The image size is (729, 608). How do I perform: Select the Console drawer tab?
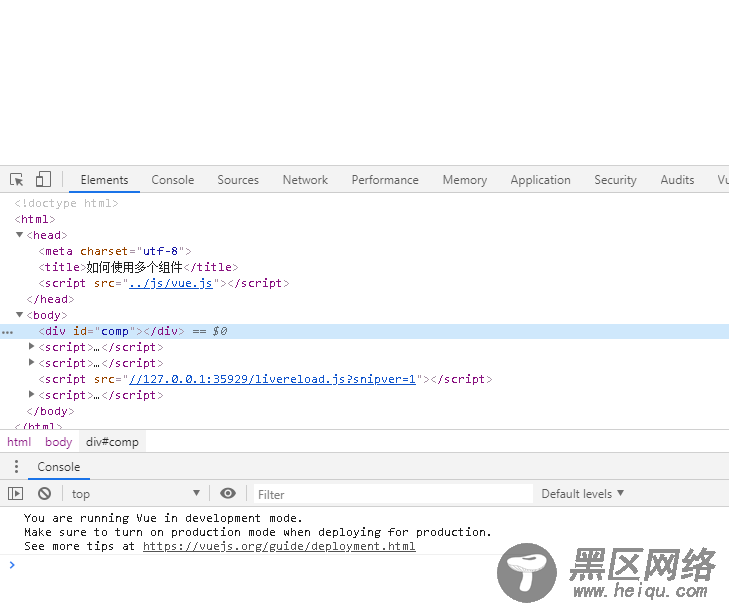(x=59, y=467)
